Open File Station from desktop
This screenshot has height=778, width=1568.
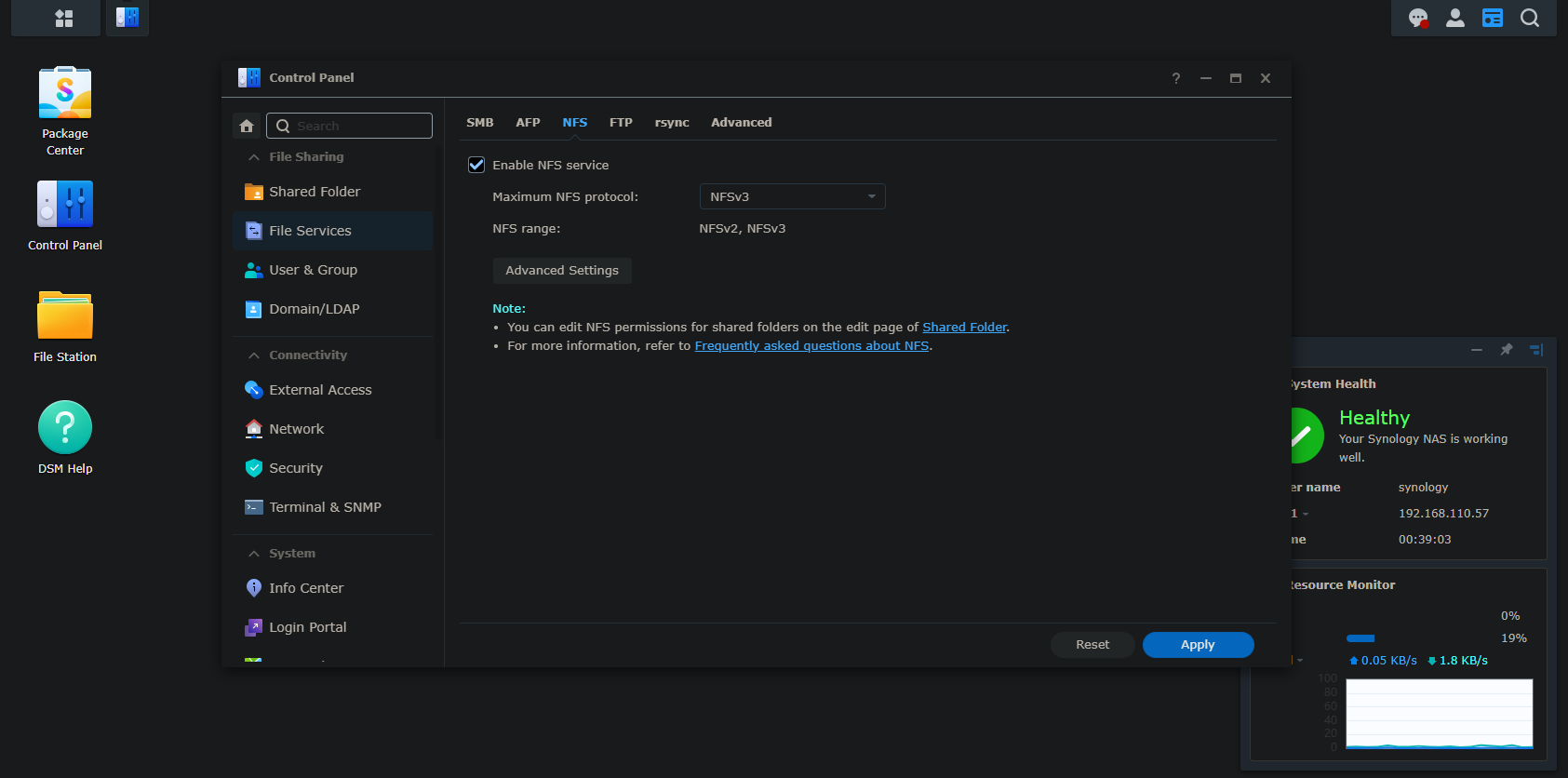tap(65, 316)
